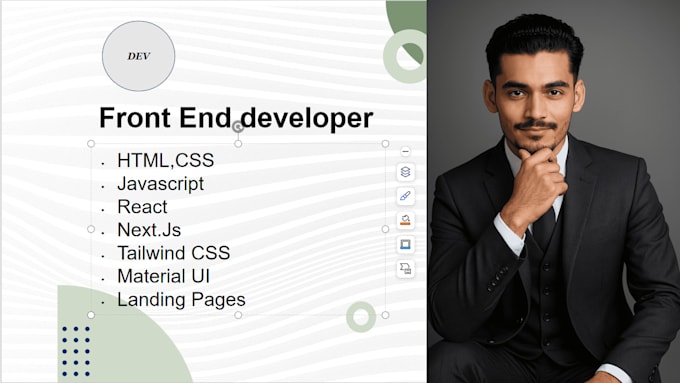Viewport: 680px width, 383px height.
Task: Select the bottom-left resize handle of text box
Action: pyautogui.click(x=91, y=315)
